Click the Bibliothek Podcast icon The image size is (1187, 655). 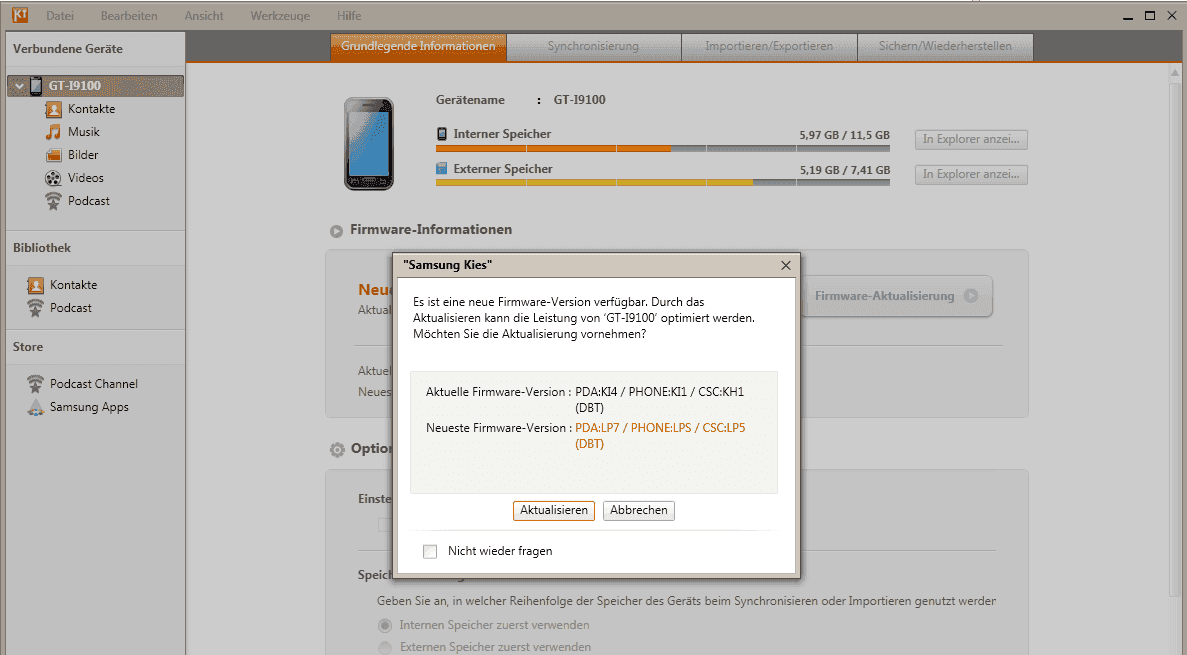pyautogui.click(x=35, y=308)
